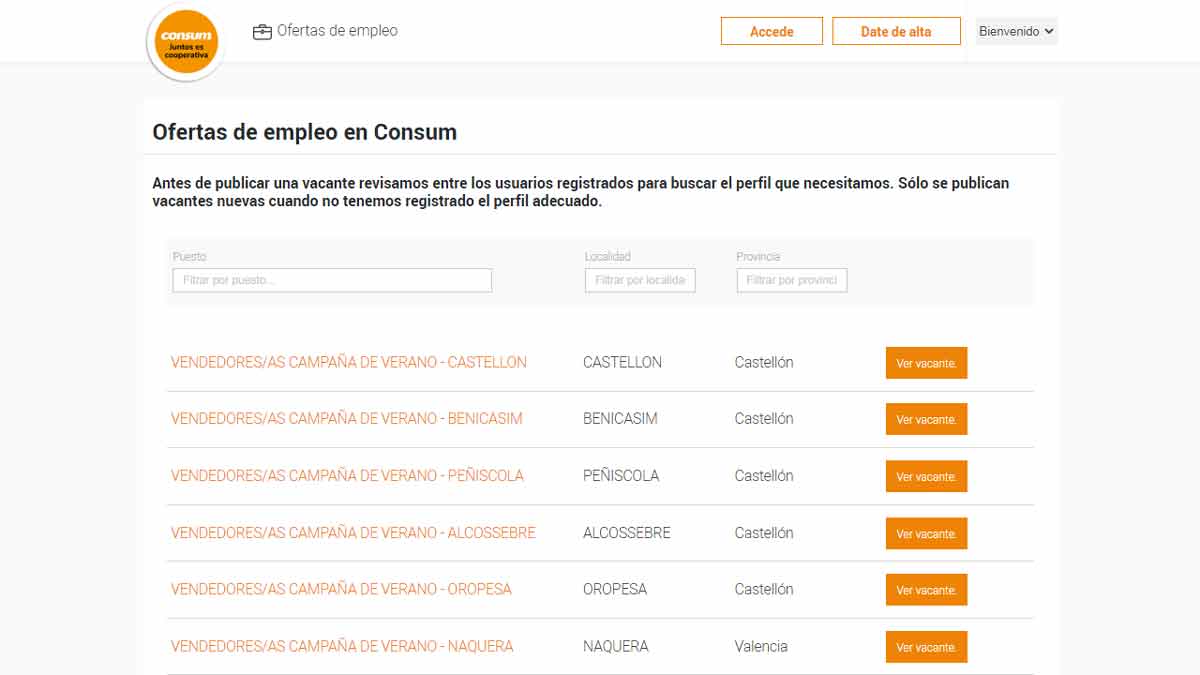The height and width of the screenshot is (675, 1200).
Task: Open the Vendedores Campaña de Verano Peñiscola link
Action: [347, 476]
